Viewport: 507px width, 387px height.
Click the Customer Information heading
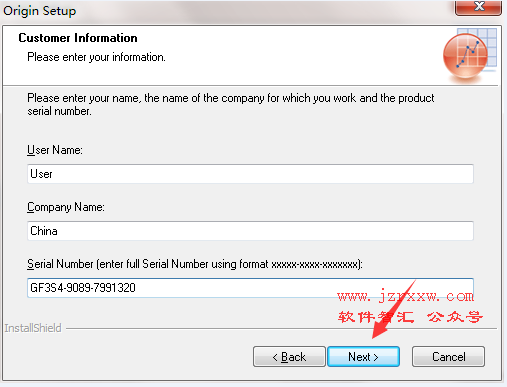click(78, 38)
